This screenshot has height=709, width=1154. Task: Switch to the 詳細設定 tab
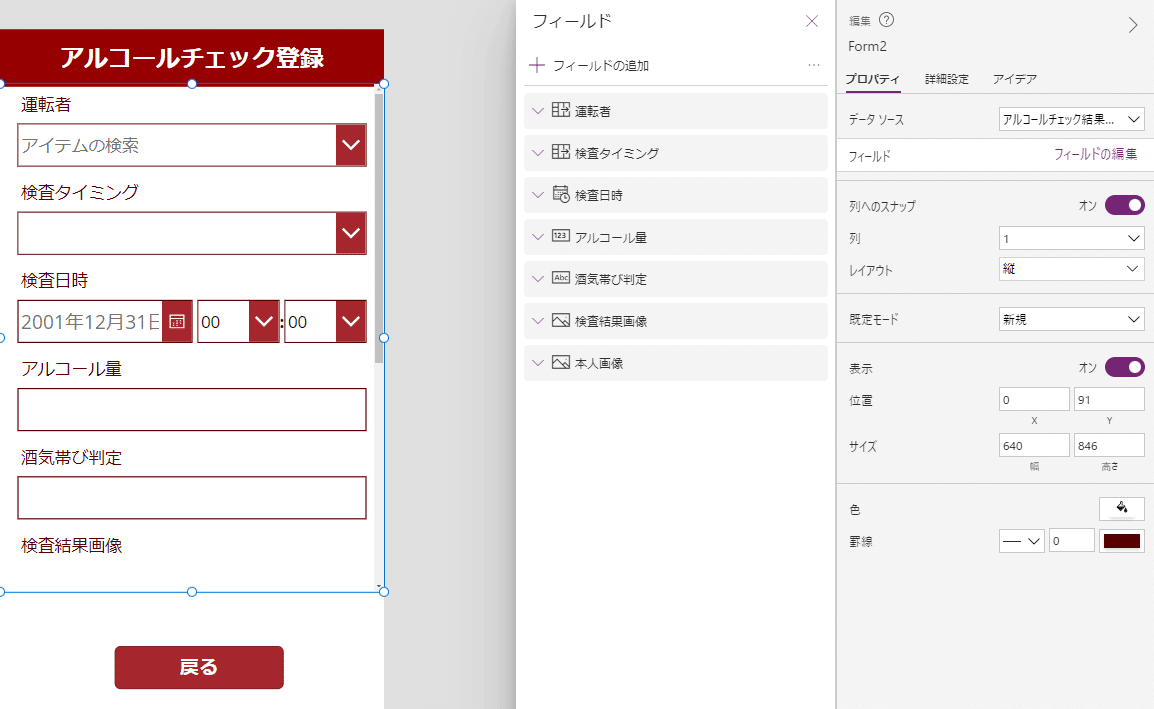[946, 79]
